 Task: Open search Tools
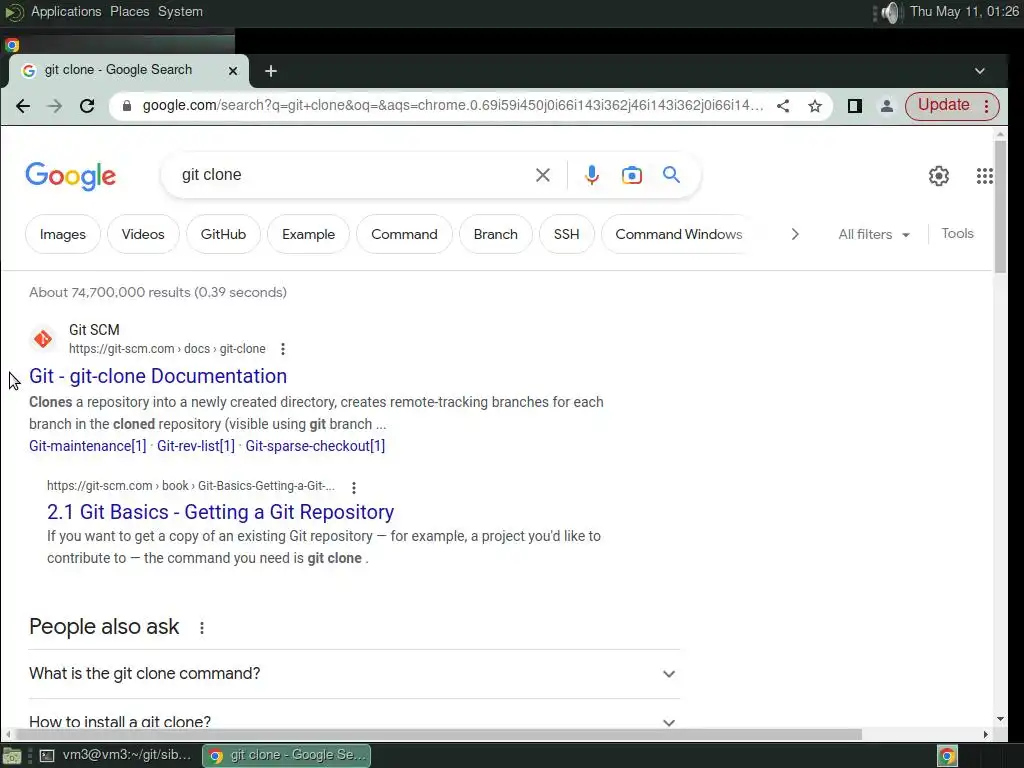click(957, 233)
